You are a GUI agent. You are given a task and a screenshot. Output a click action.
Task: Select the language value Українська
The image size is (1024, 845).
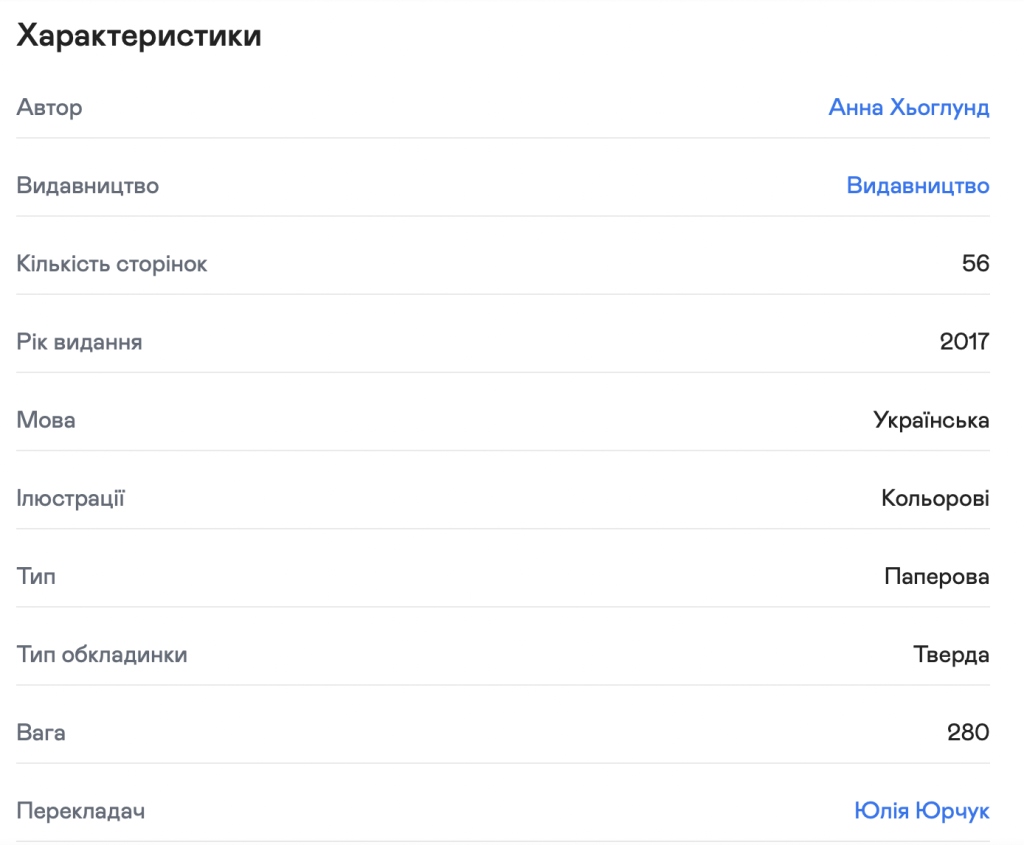pos(931,420)
